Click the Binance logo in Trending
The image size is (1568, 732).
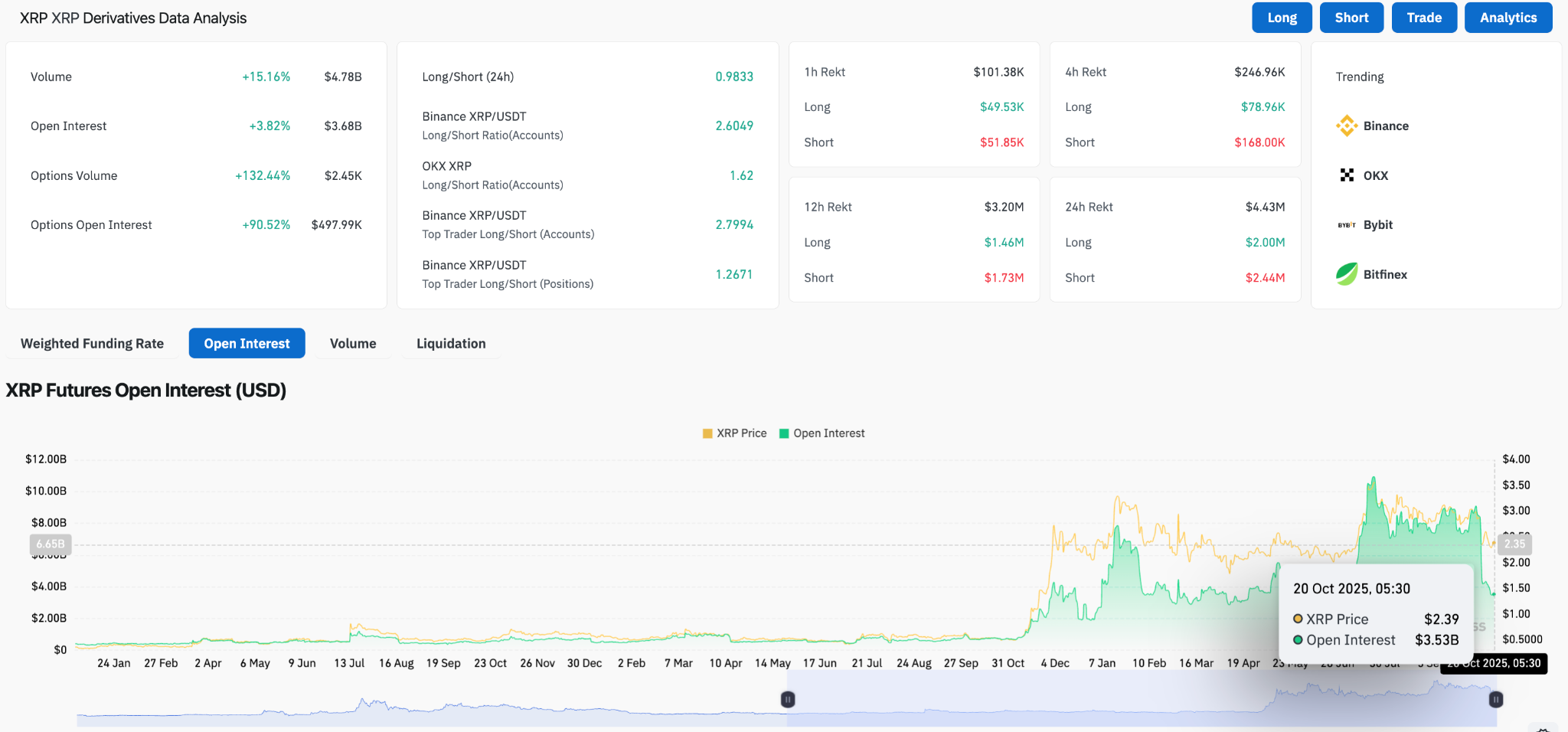[1347, 126]
